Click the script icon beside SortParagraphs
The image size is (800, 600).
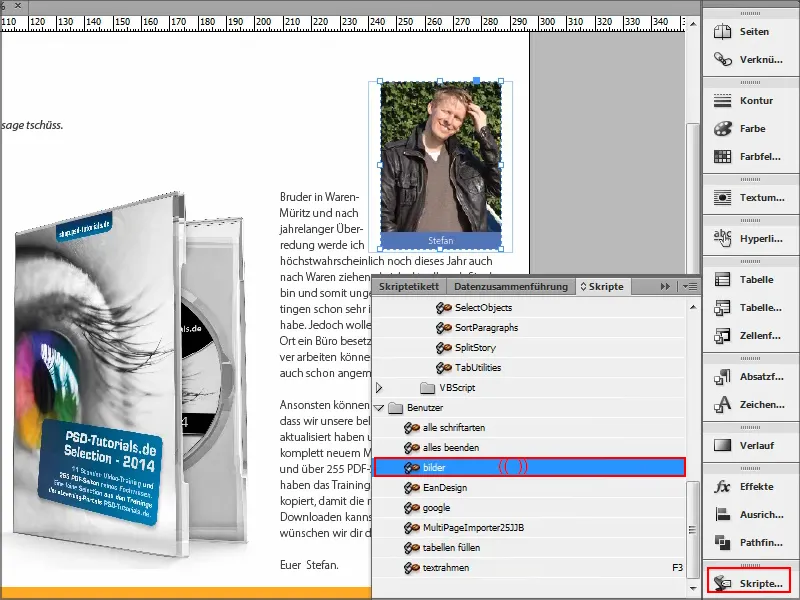pos(443,328)
